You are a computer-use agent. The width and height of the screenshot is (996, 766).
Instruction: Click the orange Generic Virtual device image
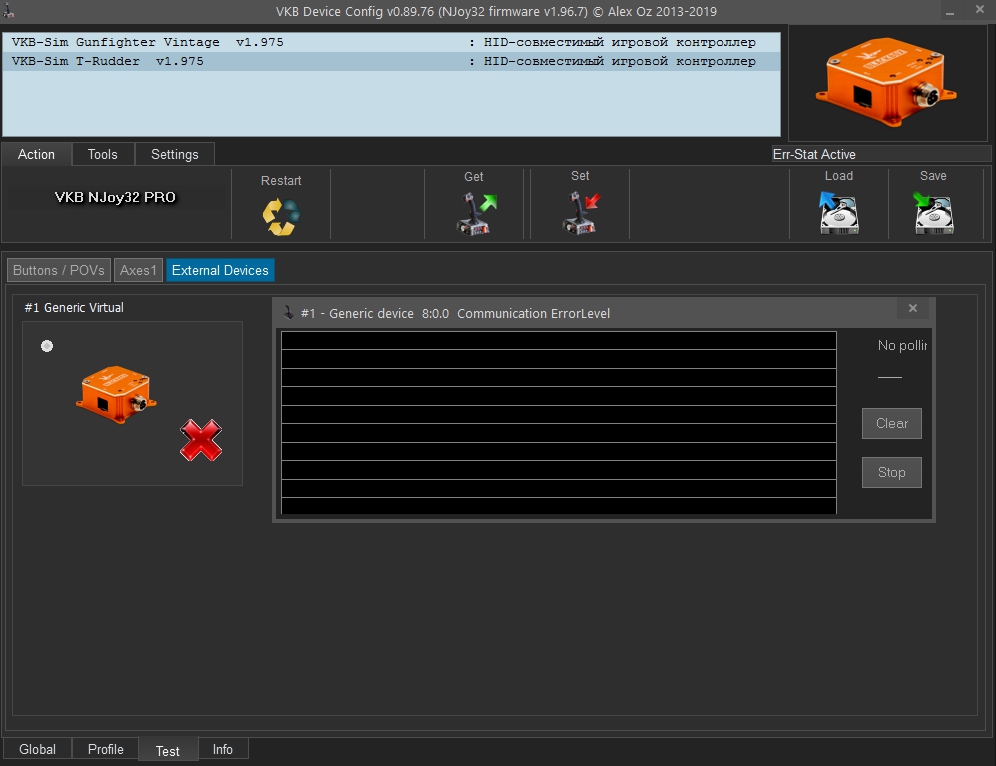116,394
